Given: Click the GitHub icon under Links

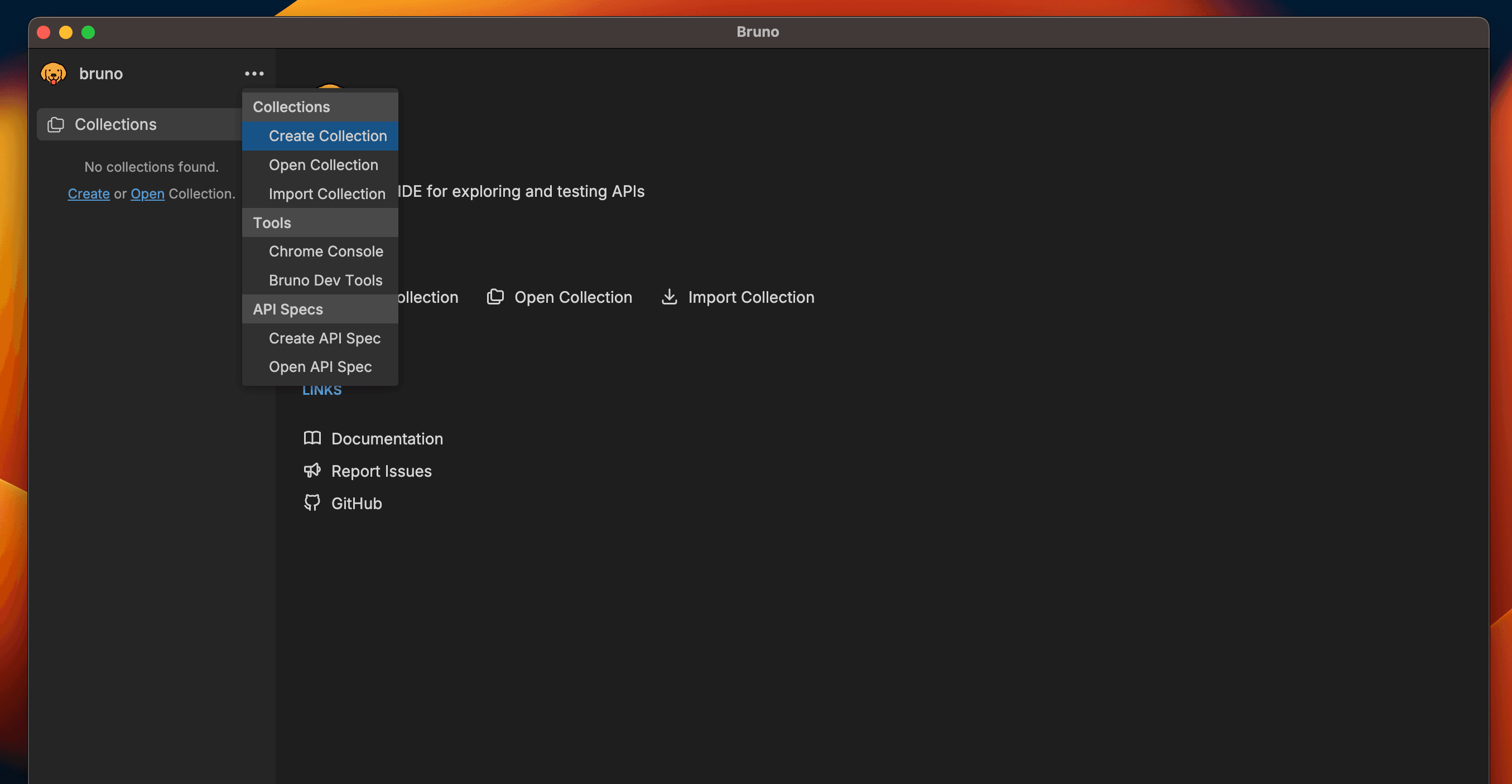Looking at the screenshot, I should coord(312,503).
